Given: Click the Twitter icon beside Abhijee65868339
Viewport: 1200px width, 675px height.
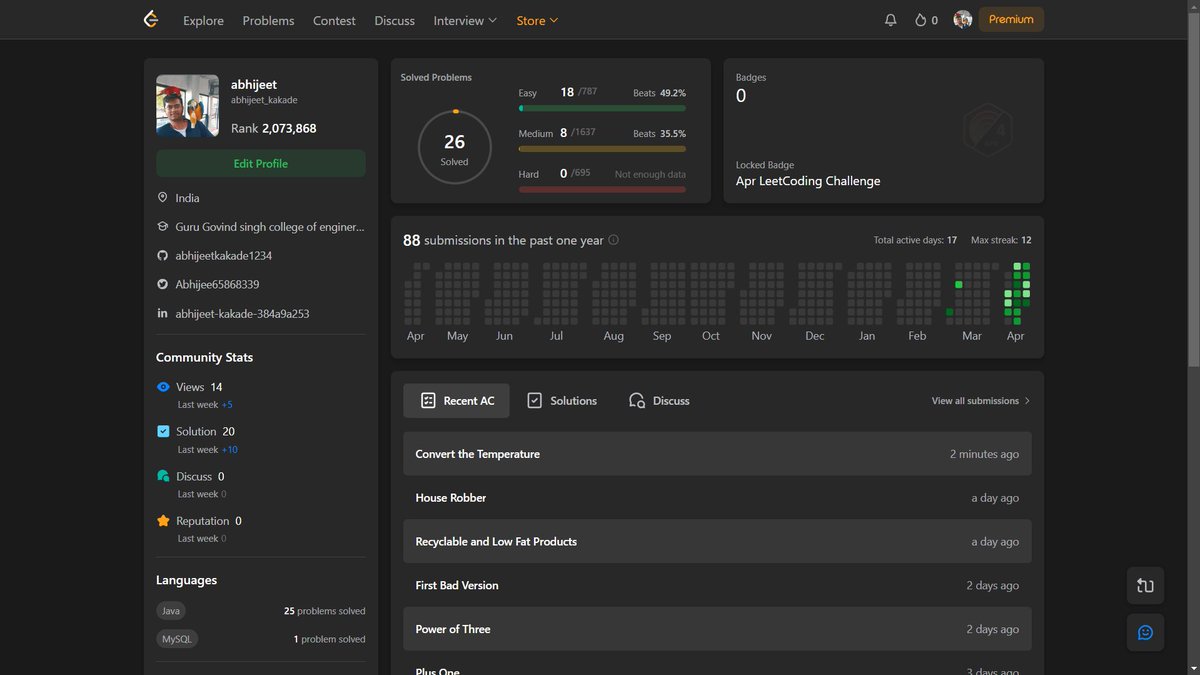Looking at the screenshot, I should point(162,285).
